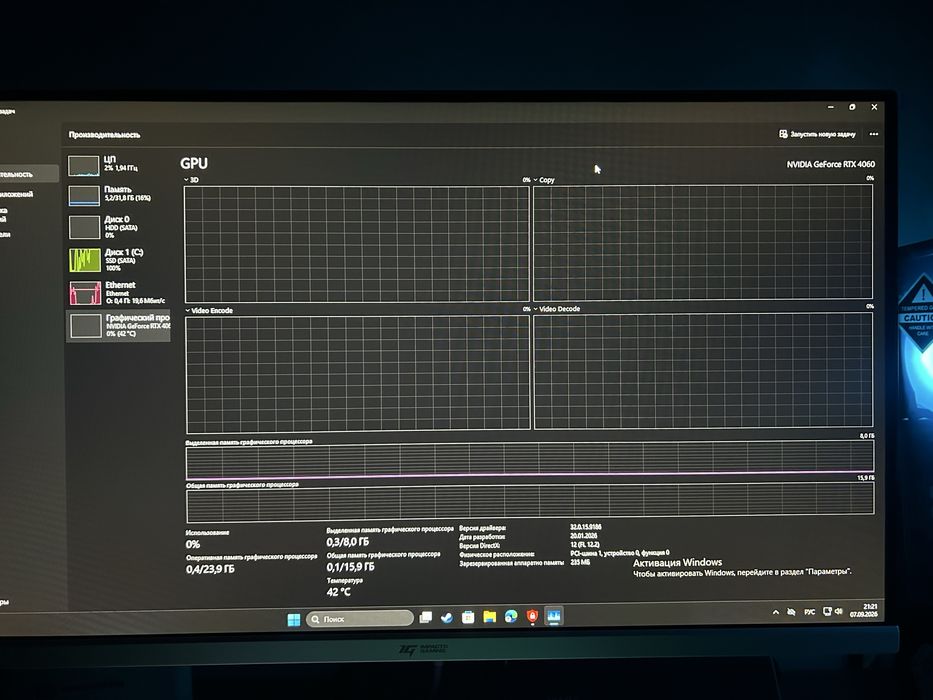Image resolution: width=933 pixels, height=700 pixels.
Task: Switch to Производительность tab in left navigation
Action: 29,174
